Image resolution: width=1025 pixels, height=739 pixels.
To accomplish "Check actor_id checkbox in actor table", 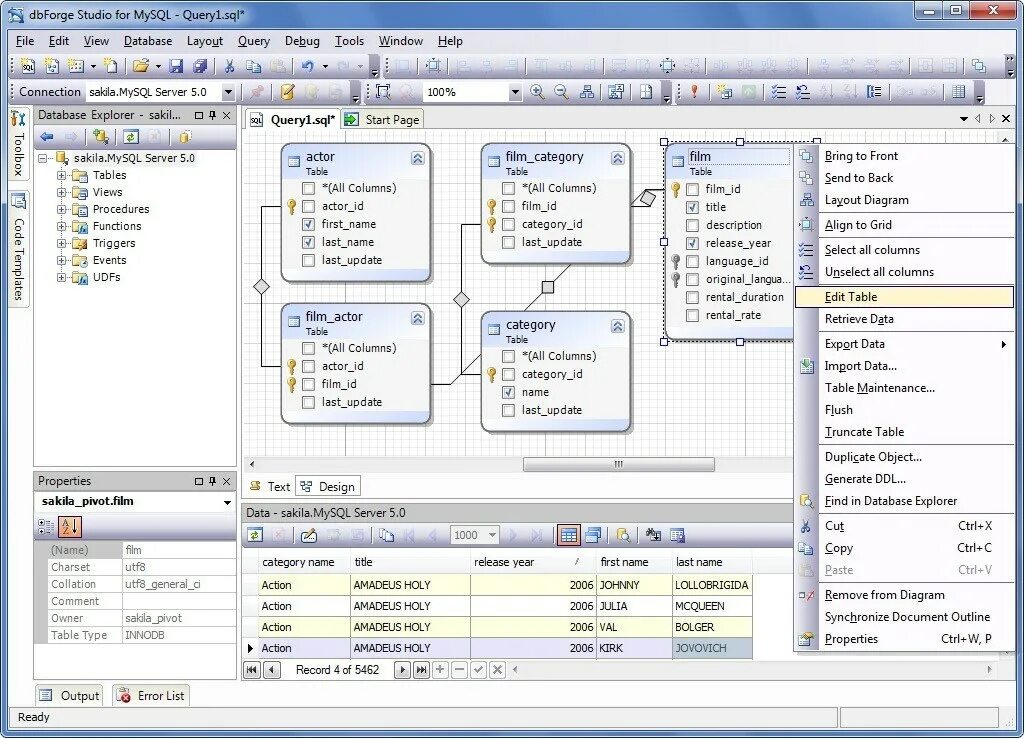I will point(309,206).
